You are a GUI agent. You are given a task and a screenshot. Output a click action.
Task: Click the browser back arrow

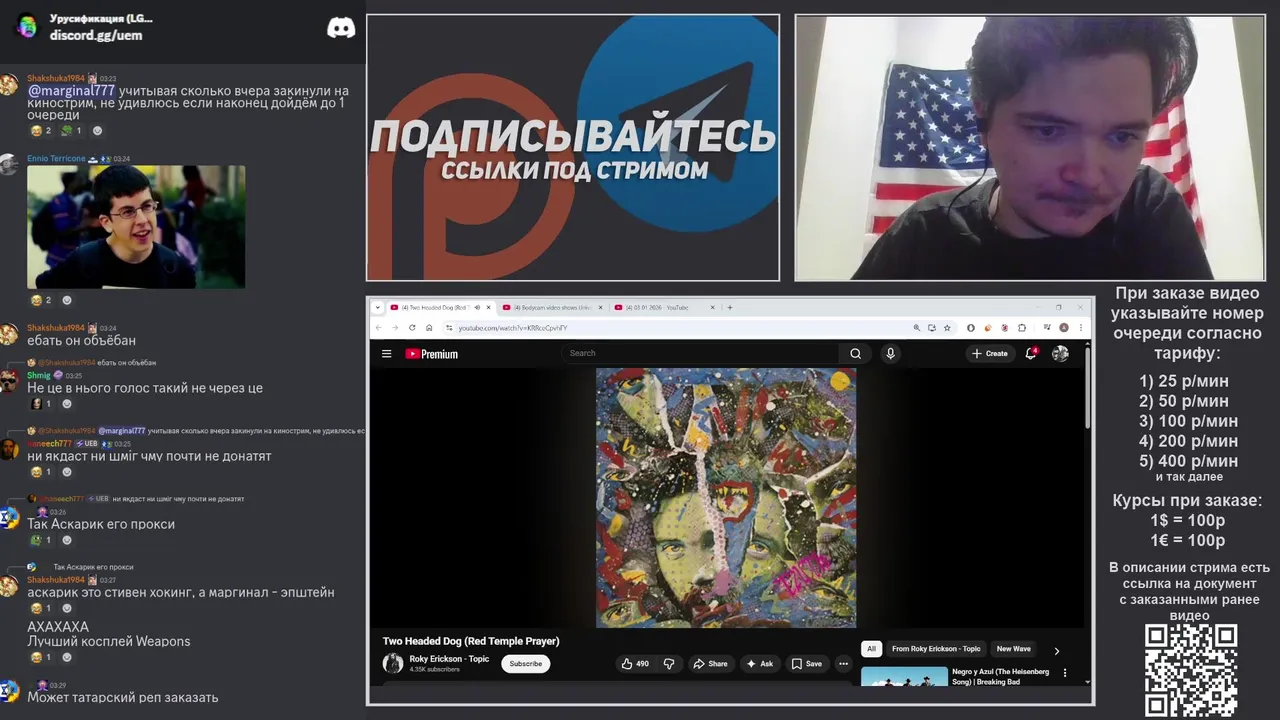pyautogui.click(x=378, y=327)
